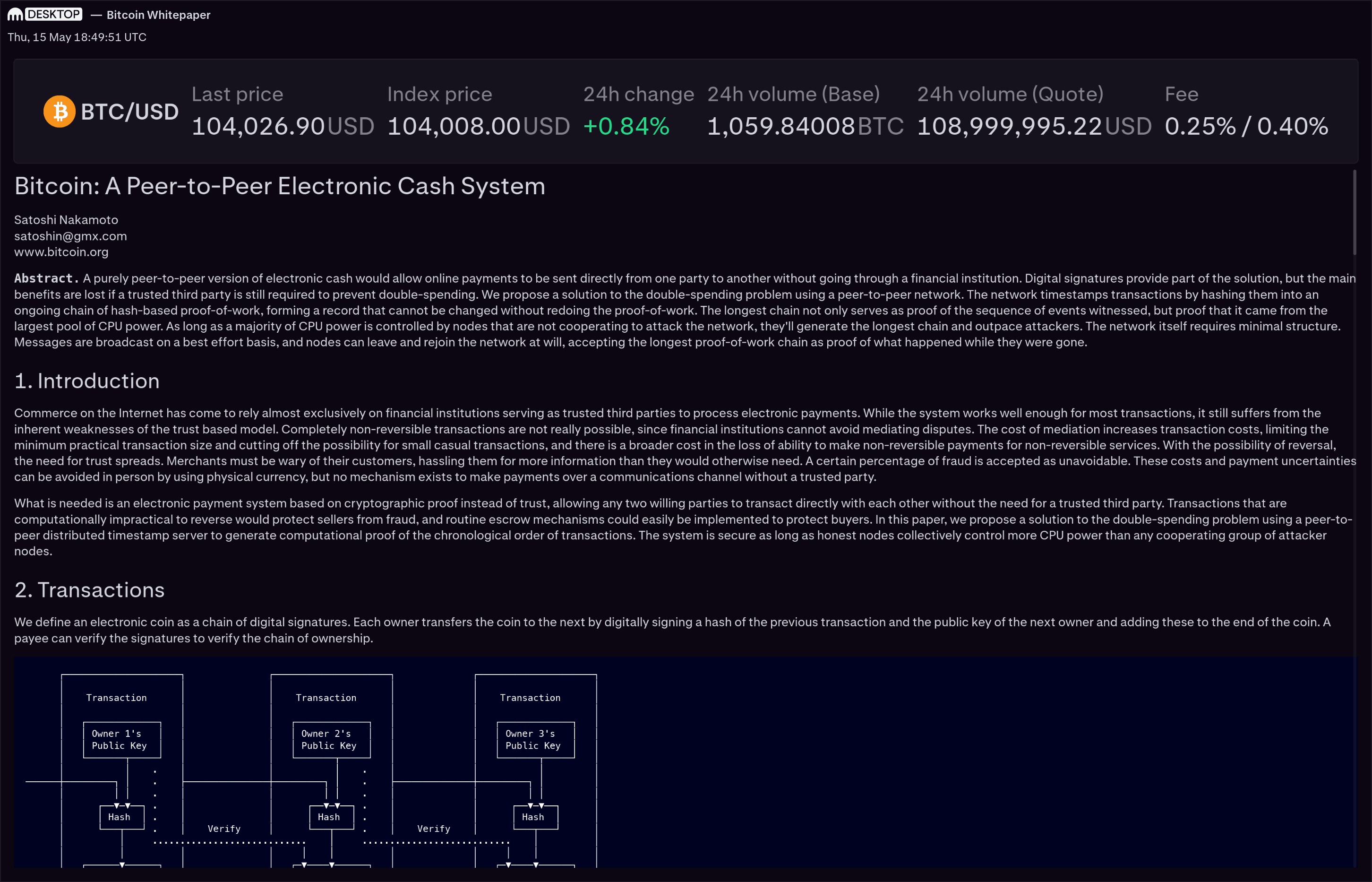Click the Fee value 0.25% / 0.40%

[1246, 127]
